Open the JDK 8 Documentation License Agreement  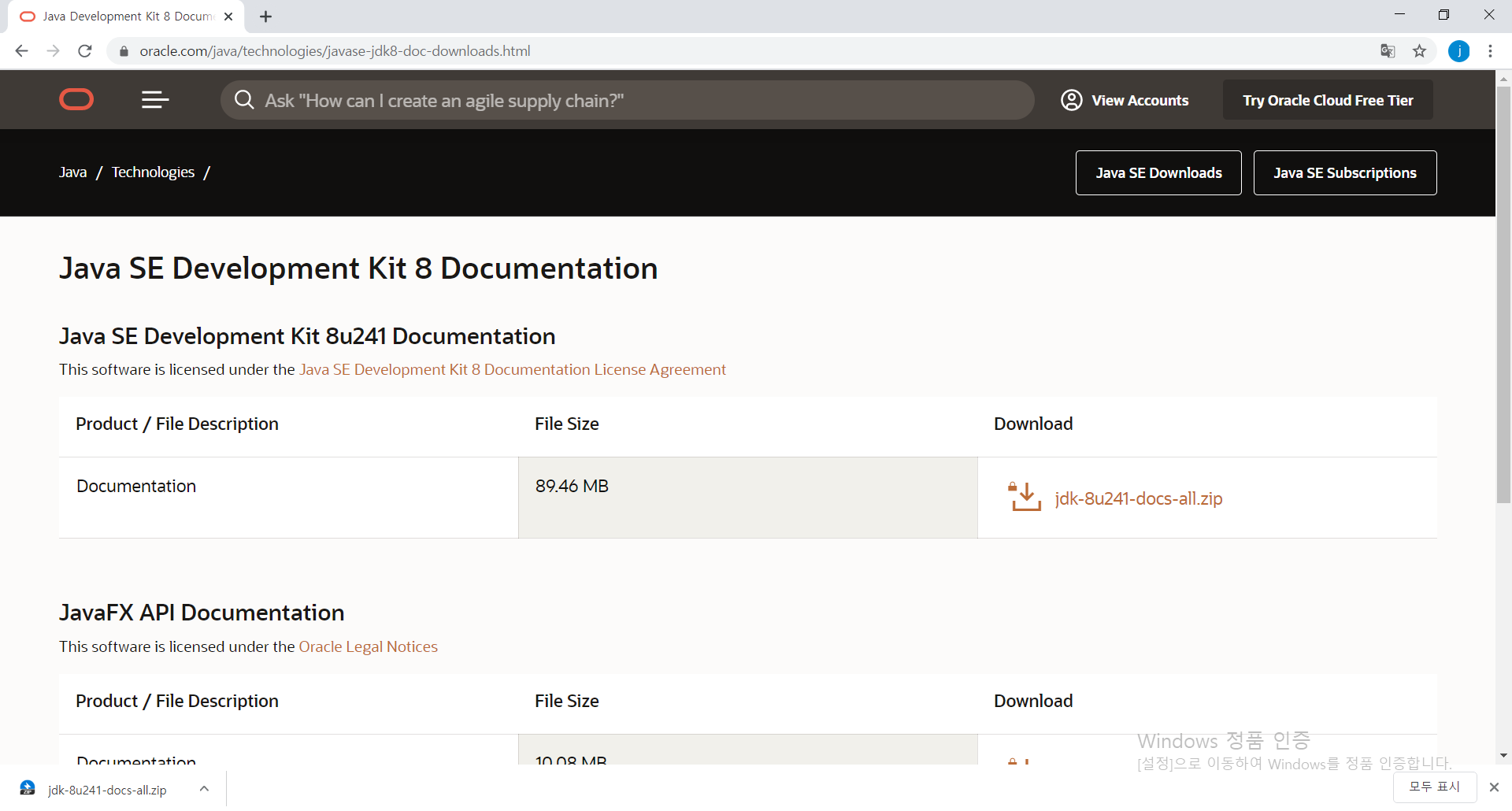click(513, 369)
